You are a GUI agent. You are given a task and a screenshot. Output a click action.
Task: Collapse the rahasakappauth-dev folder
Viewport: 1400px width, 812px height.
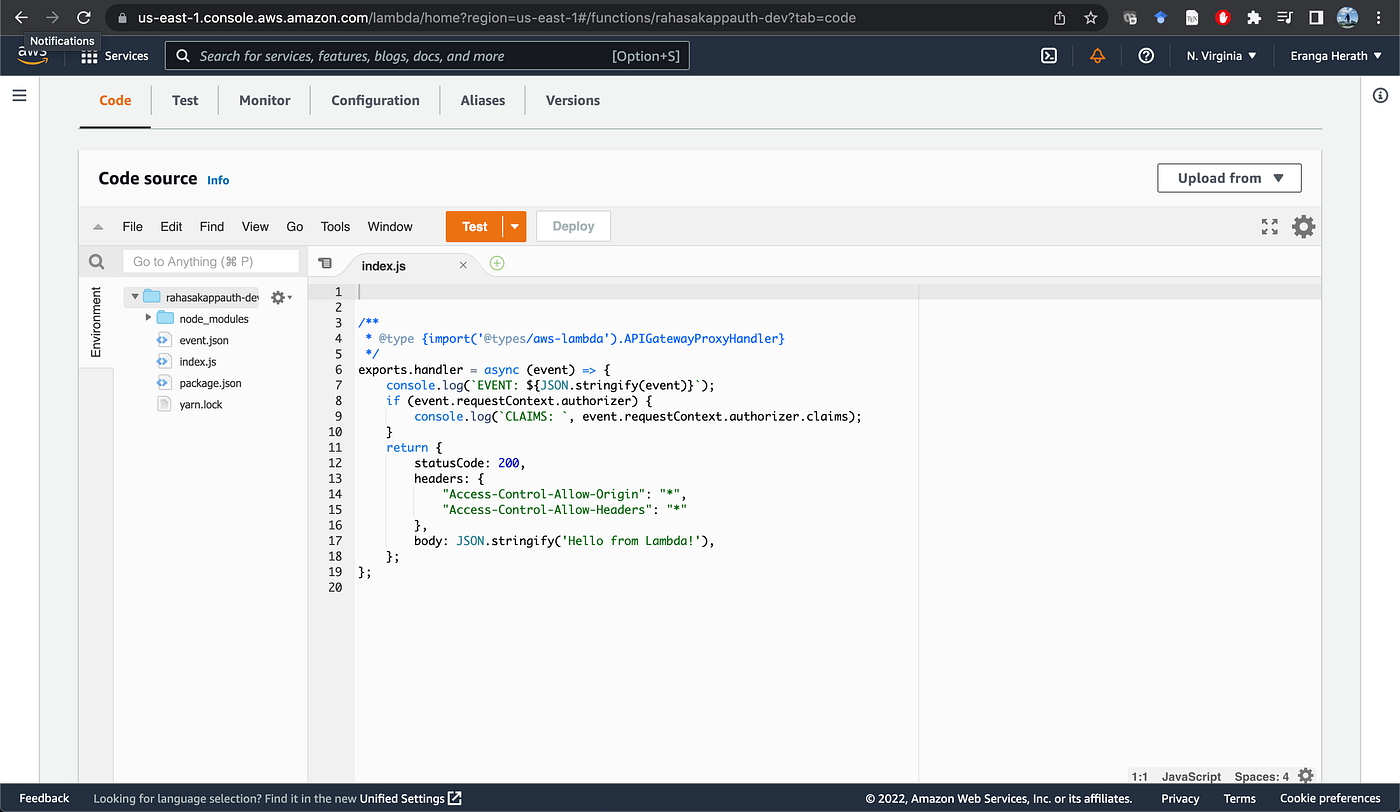click(135, 297)
